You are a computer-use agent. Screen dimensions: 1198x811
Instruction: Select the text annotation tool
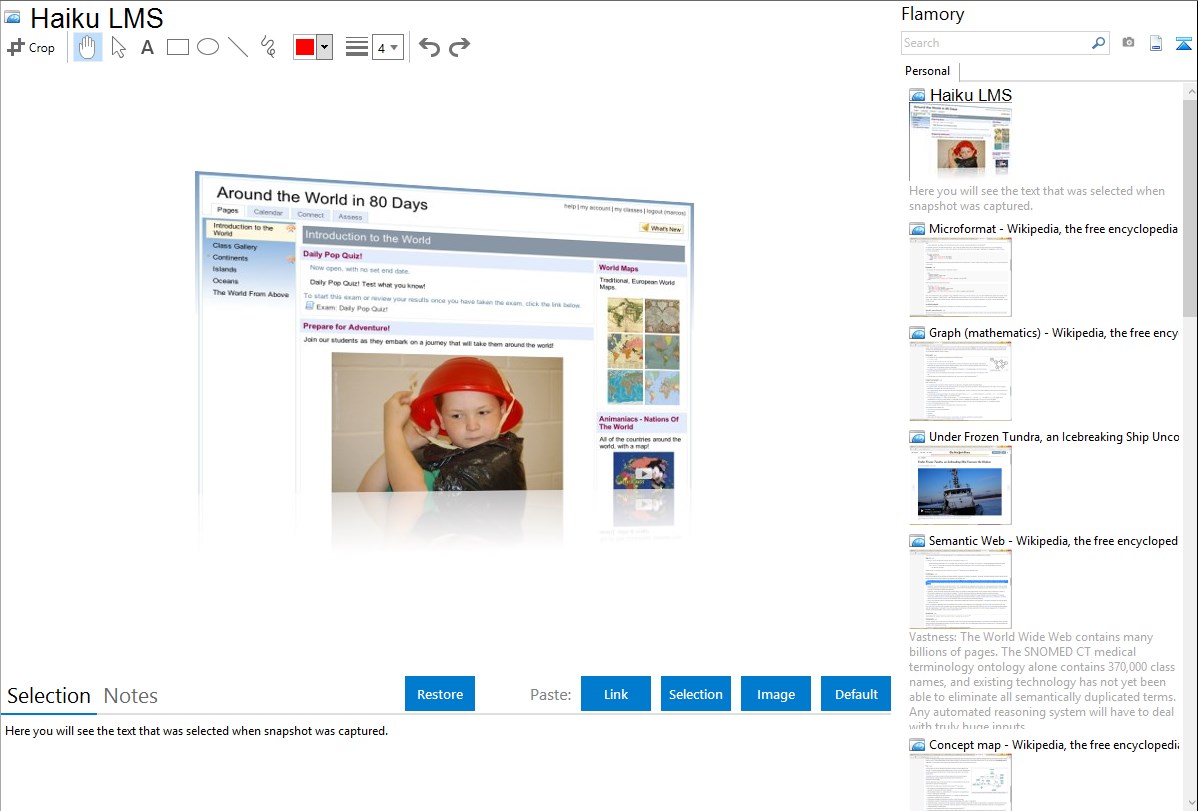click(x=147, y=47)
